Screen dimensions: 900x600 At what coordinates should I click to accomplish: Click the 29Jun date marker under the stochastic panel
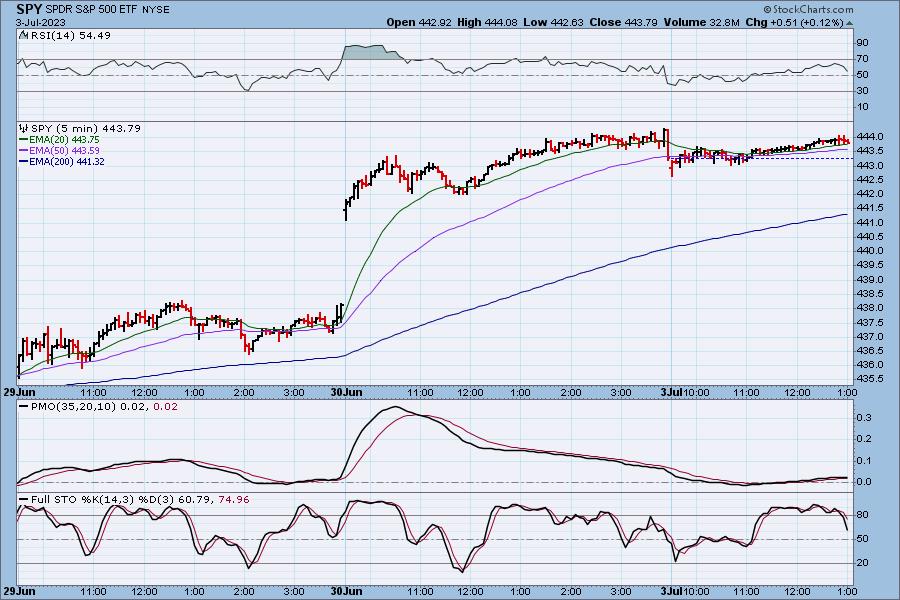pos(20,591)
